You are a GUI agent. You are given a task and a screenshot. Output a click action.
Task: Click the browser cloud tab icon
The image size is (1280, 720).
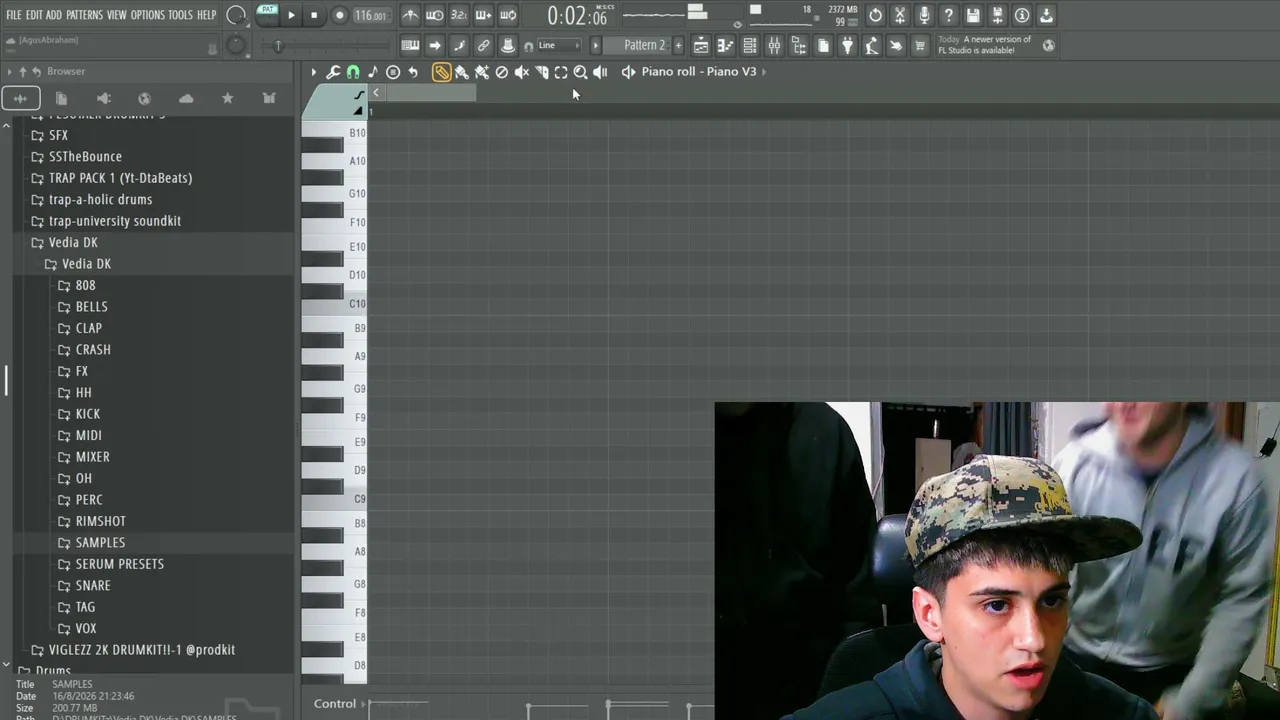click(x=186, y=98)
